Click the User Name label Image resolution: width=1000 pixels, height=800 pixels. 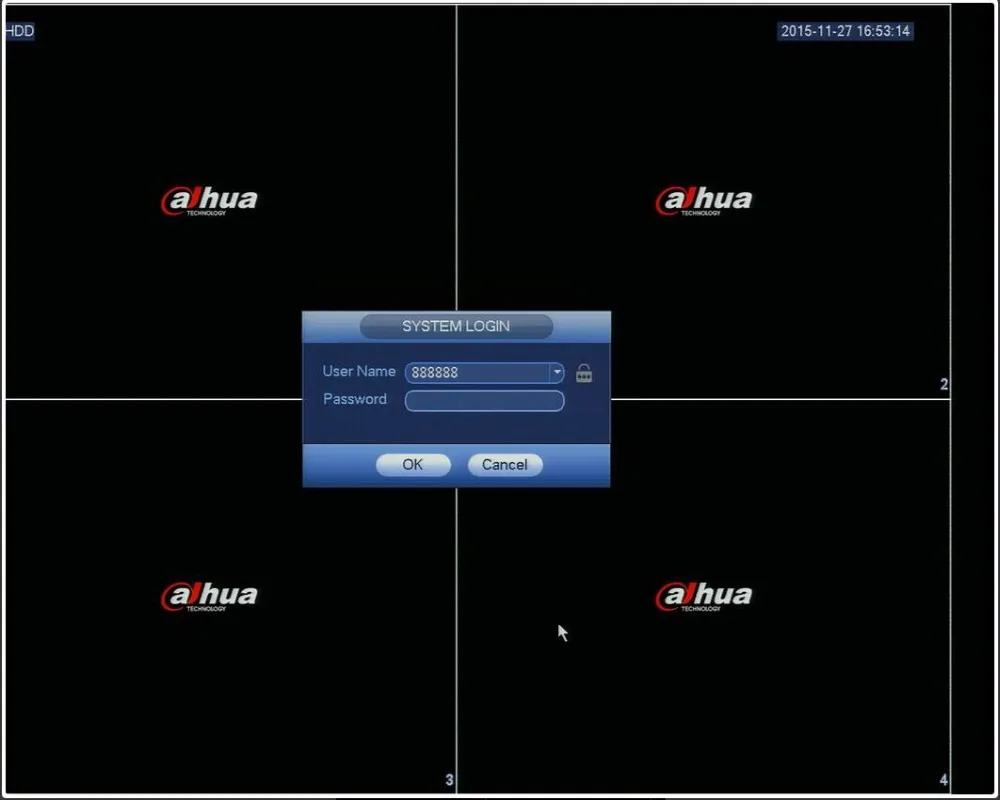[358, 371]
